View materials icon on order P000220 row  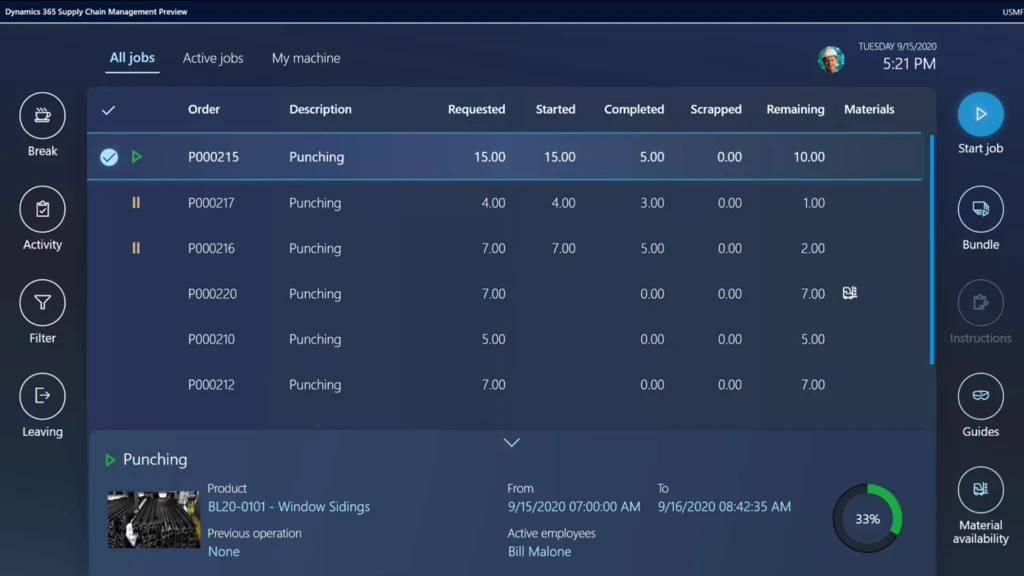(849, 293)
